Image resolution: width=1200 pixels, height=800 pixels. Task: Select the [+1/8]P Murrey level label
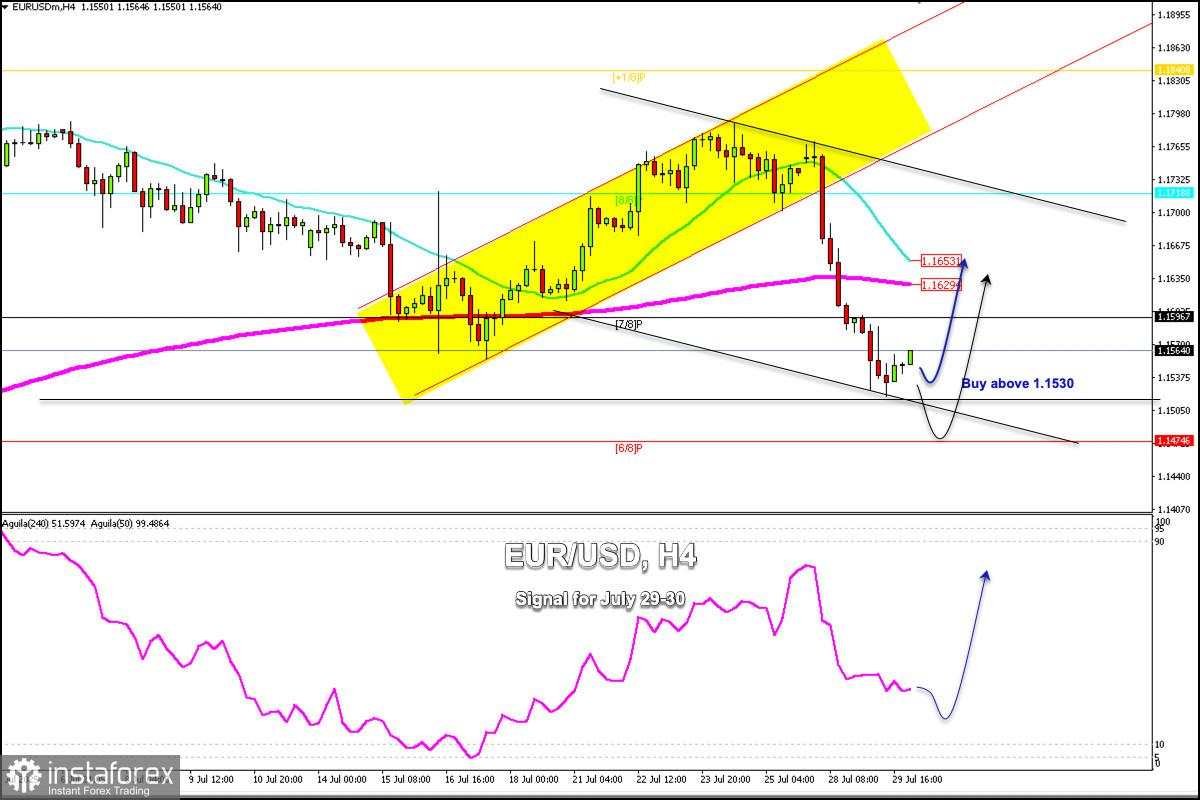click(627, 77)
